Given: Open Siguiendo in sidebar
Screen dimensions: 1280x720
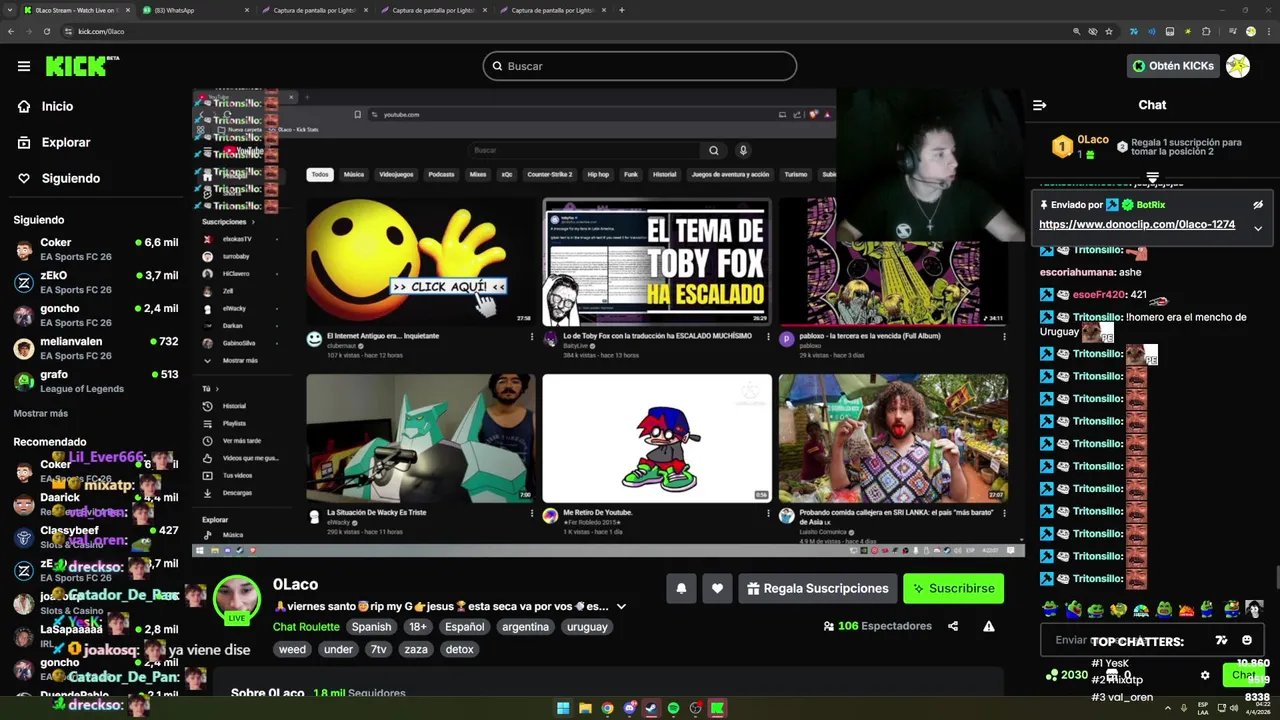Looking at the screenshot, I should [x=59, y=178].
